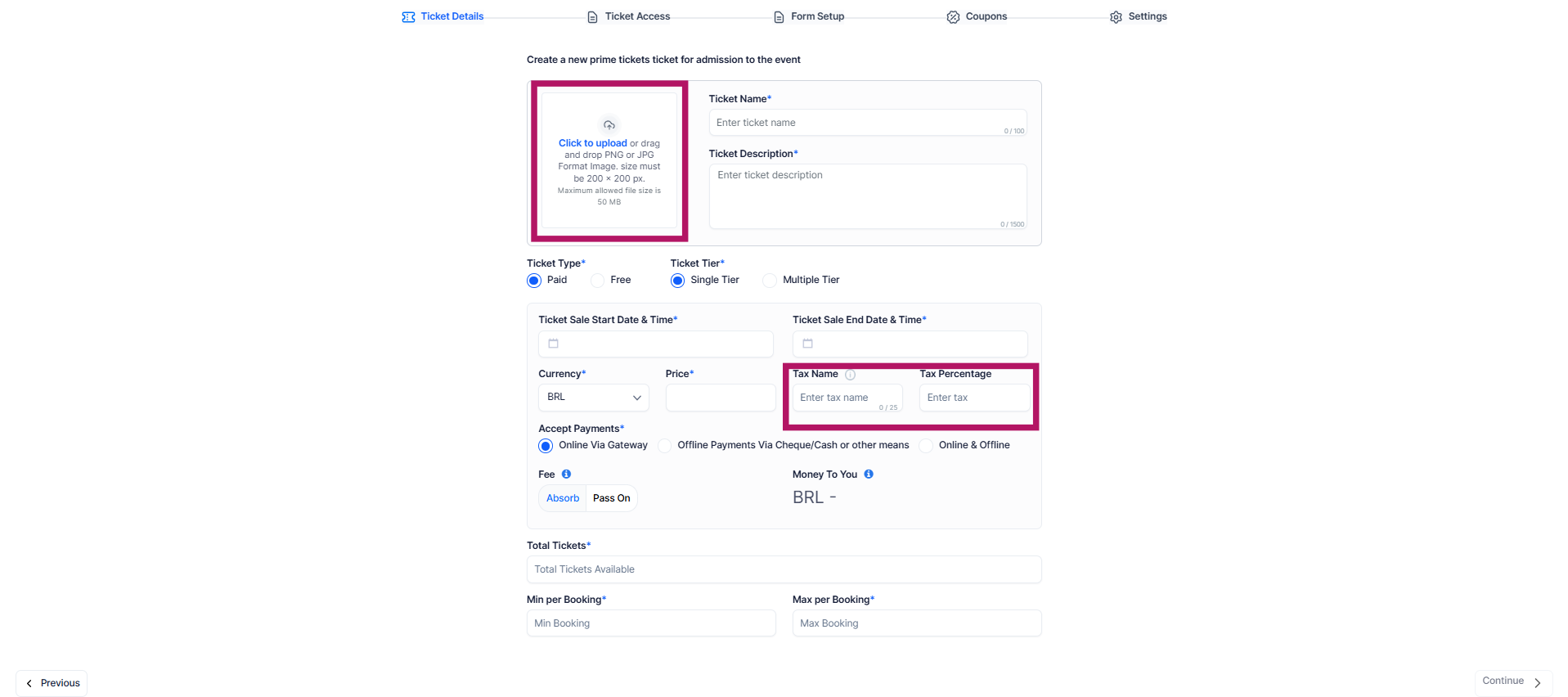Expand the BRL currency dropdown
This screenshot has height=697, width=1568.
click(594, 398)
